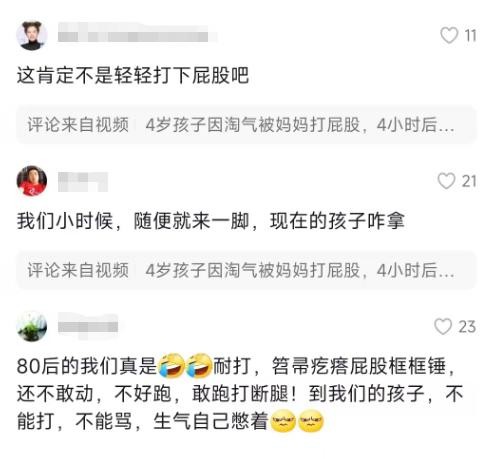Open the third commenter's blurred username
This screenshot has height=459, width=492.
tap(88, 326)
